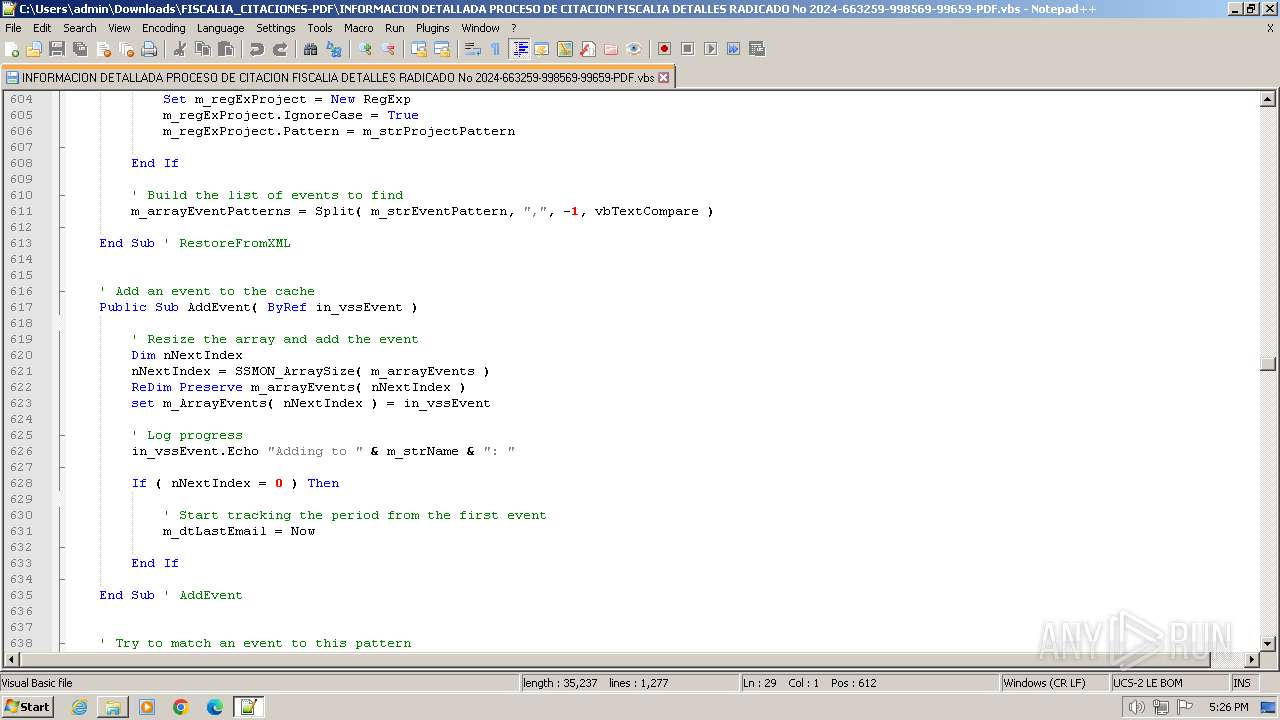The width and height of the screenshot is (1280, 720).
Task: Toggle file monitoring eye icon
Action: coord(634,49)
